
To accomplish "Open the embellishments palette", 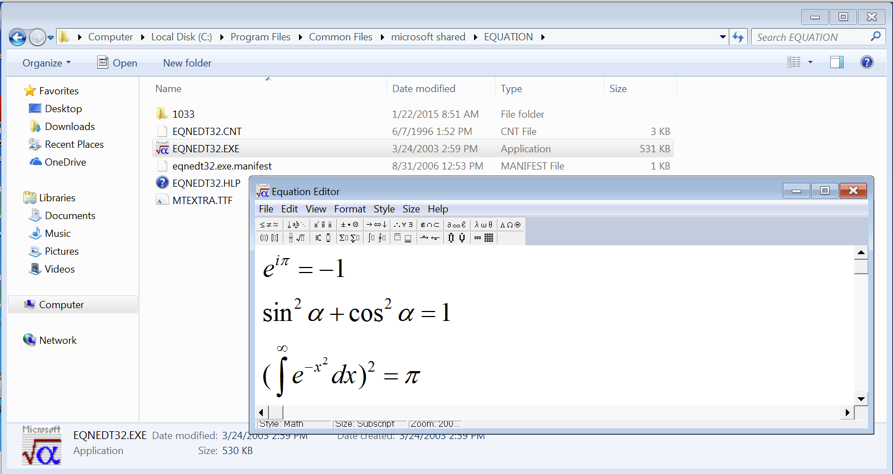I will (323, 224).
